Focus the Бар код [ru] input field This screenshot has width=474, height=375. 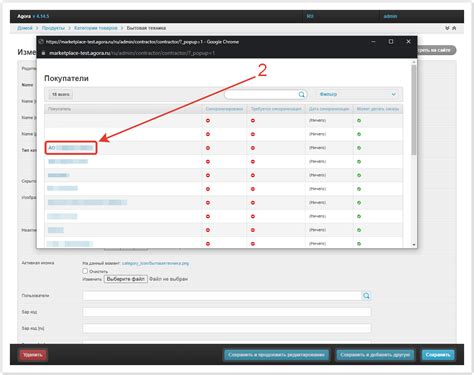click(227, 328)
